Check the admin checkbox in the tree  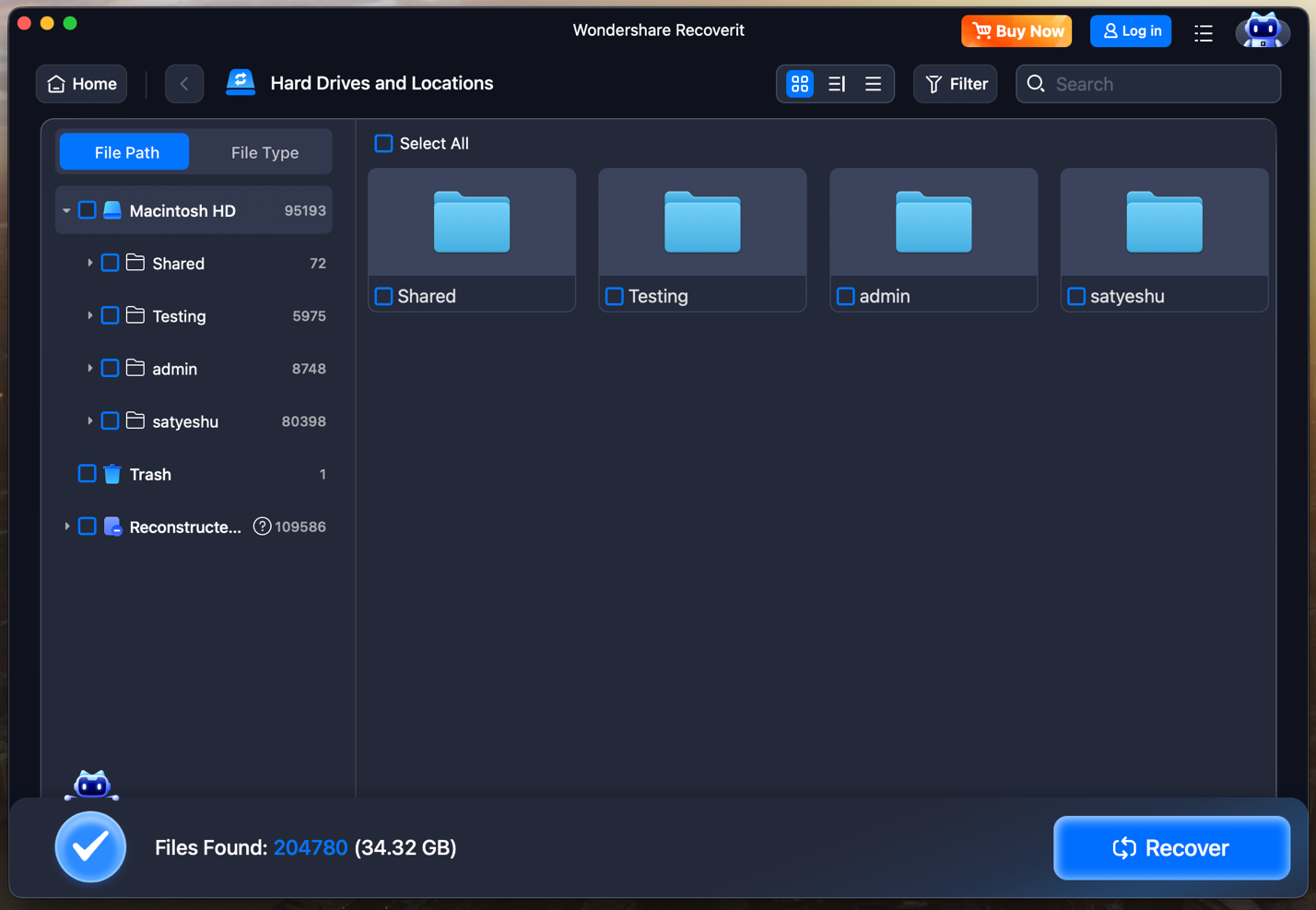[x=110, y=368]
